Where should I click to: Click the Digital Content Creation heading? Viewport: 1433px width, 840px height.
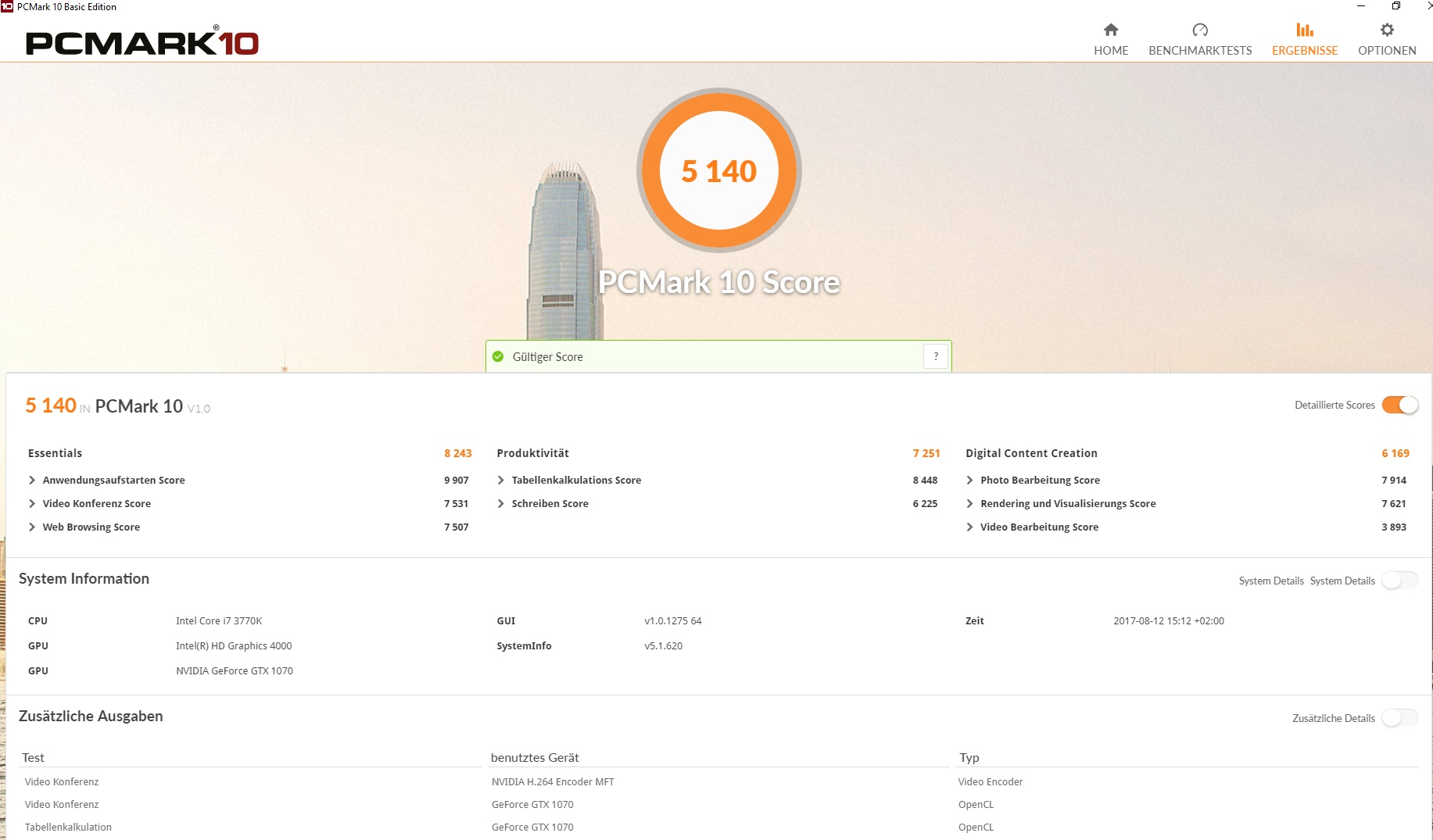point(1031,453)
